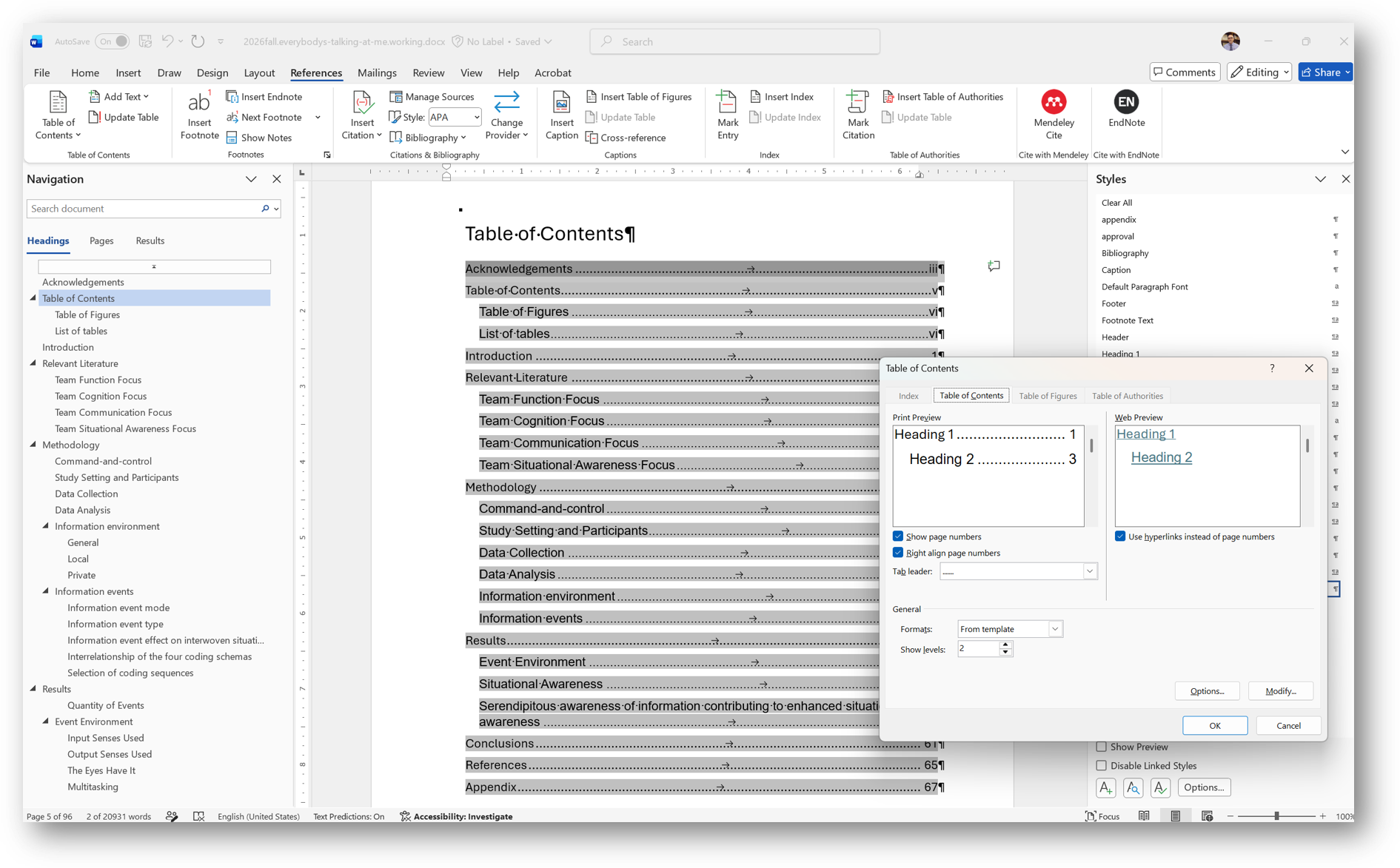Uncheck Right align page numbers

coord(898,553)
